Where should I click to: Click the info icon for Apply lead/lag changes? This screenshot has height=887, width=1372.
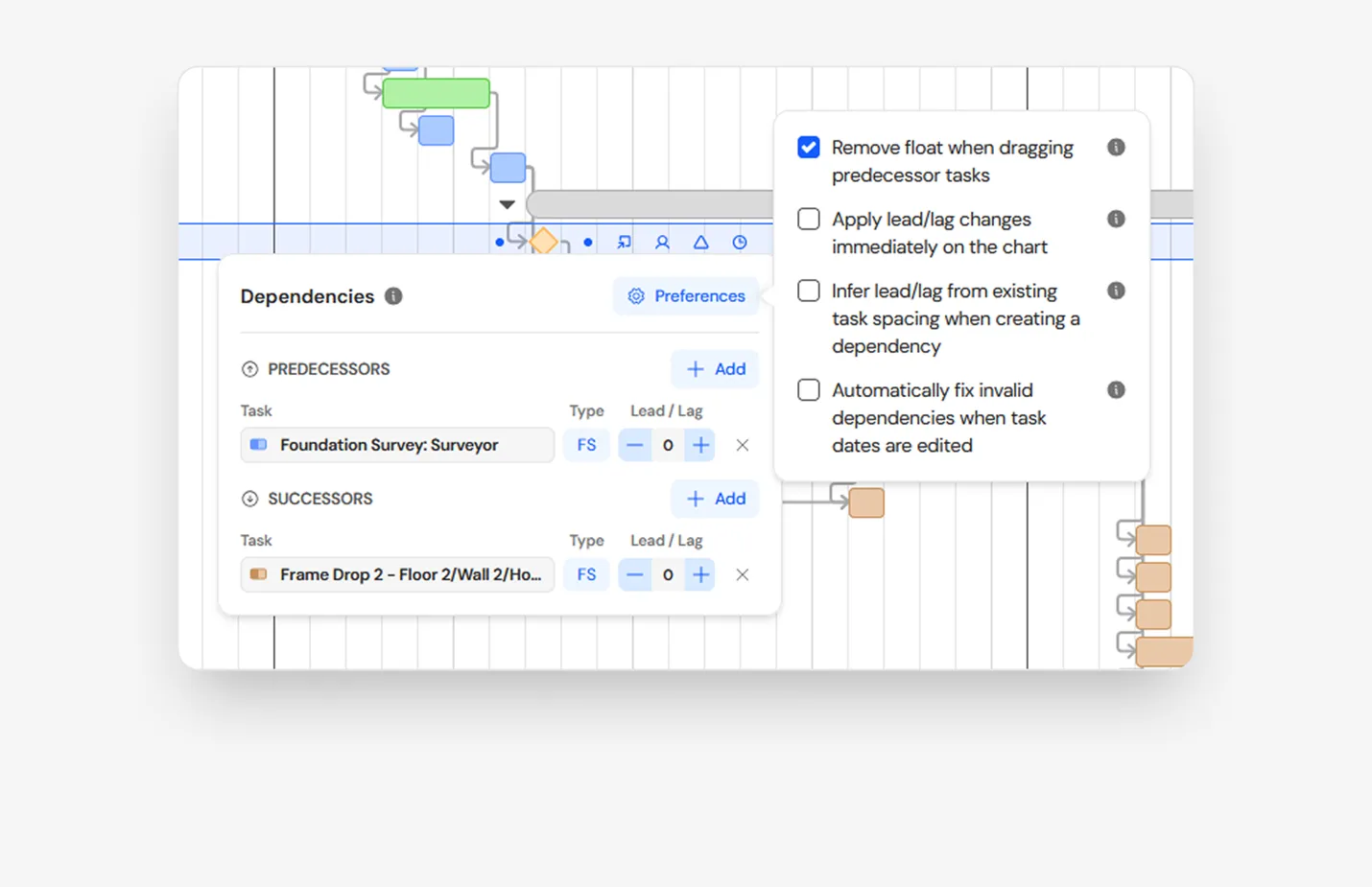[1116, 219]
